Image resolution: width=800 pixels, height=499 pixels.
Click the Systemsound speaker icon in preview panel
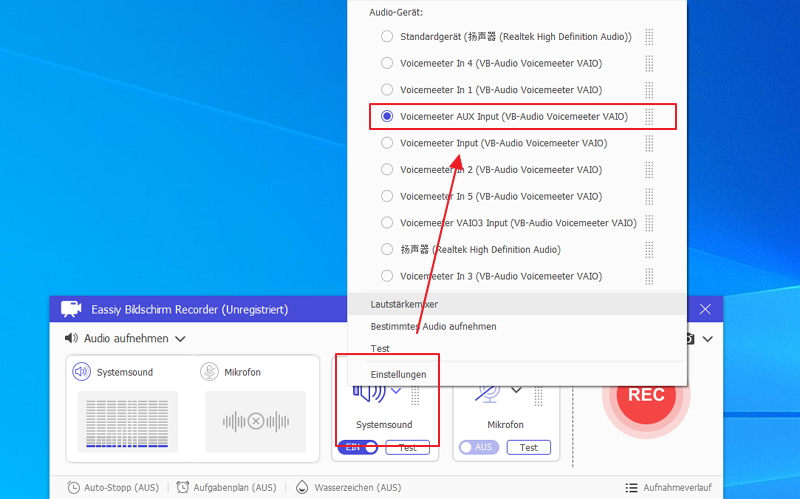(x=81, y=372)
